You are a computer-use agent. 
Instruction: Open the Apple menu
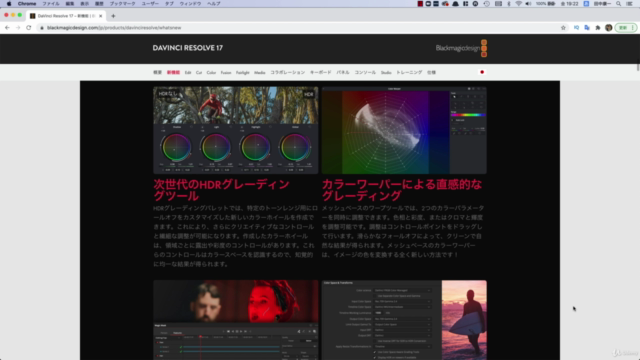click(9, 4)
